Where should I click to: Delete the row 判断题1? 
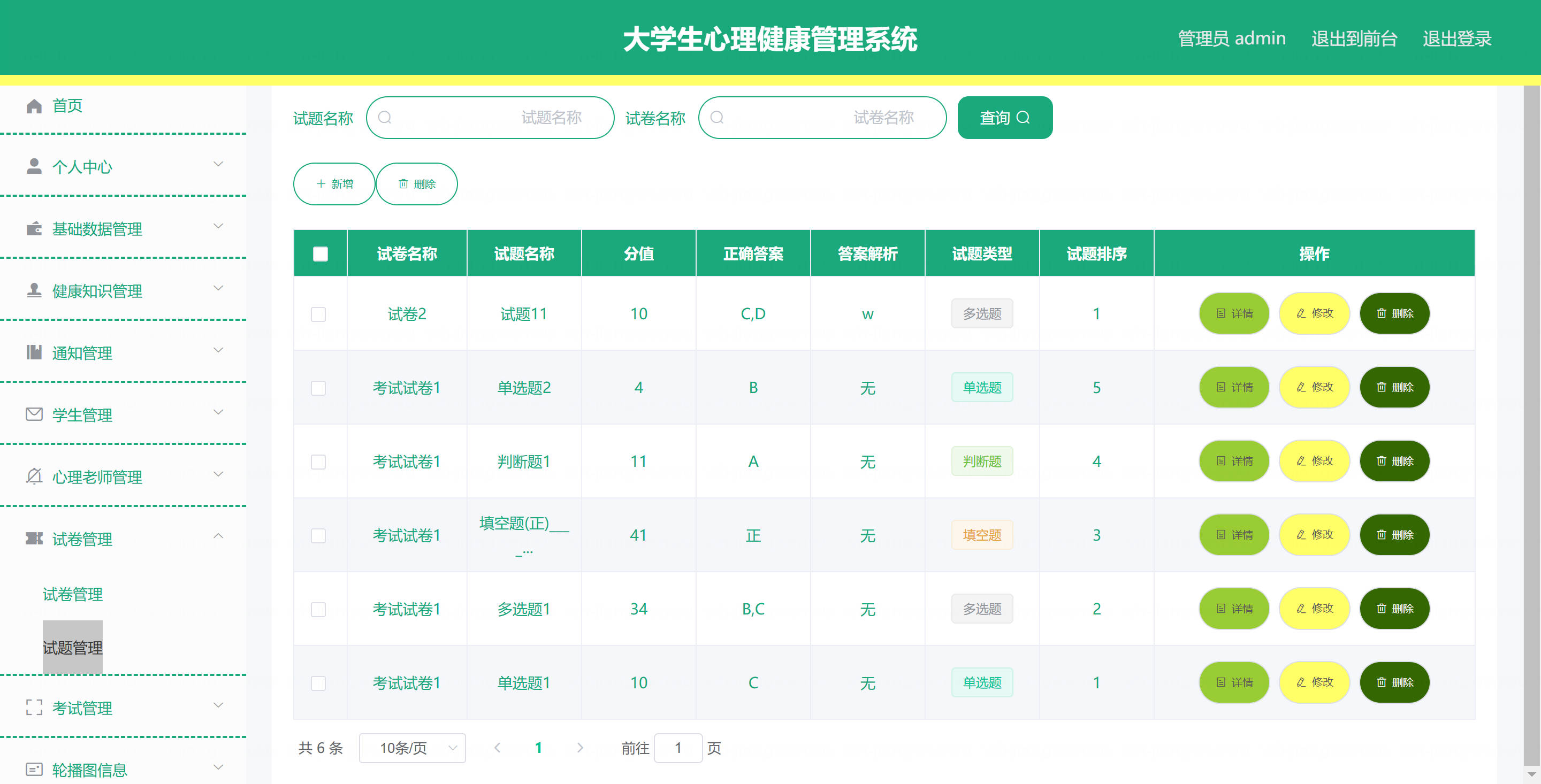[1394, 461]
